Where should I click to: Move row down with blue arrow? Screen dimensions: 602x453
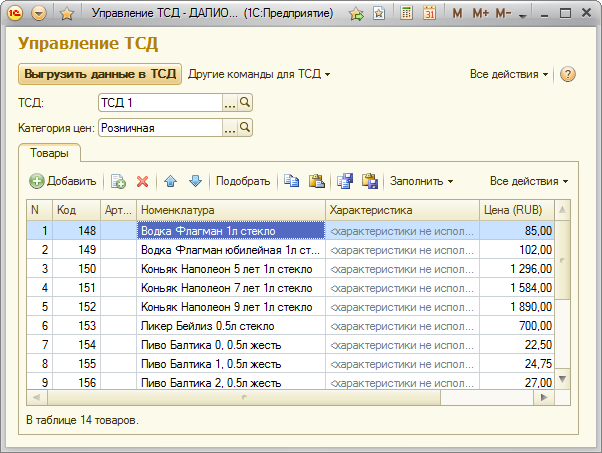click(x=195, y=181)
